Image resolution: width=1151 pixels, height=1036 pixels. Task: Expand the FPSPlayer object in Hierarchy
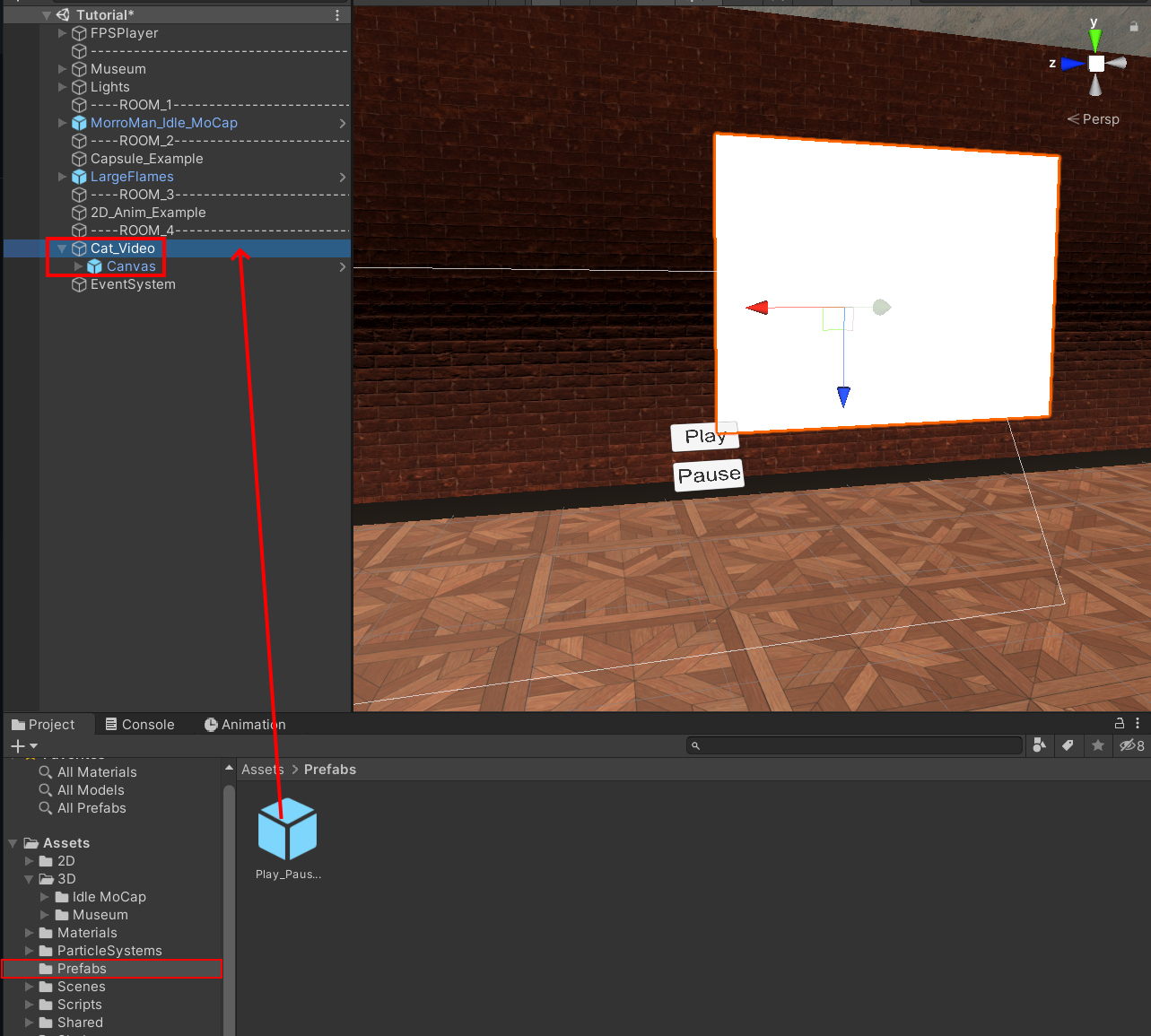click(x=62, y=33)
